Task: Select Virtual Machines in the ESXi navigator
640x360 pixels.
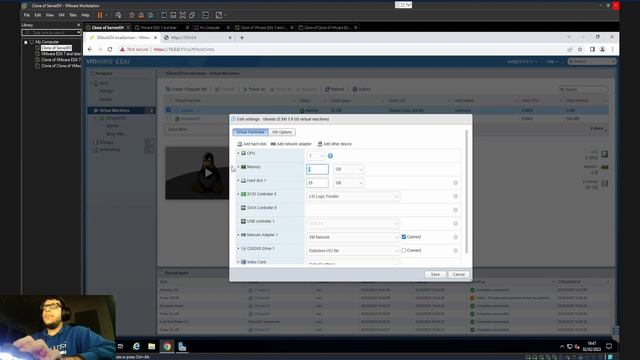Action: (114, 110)
